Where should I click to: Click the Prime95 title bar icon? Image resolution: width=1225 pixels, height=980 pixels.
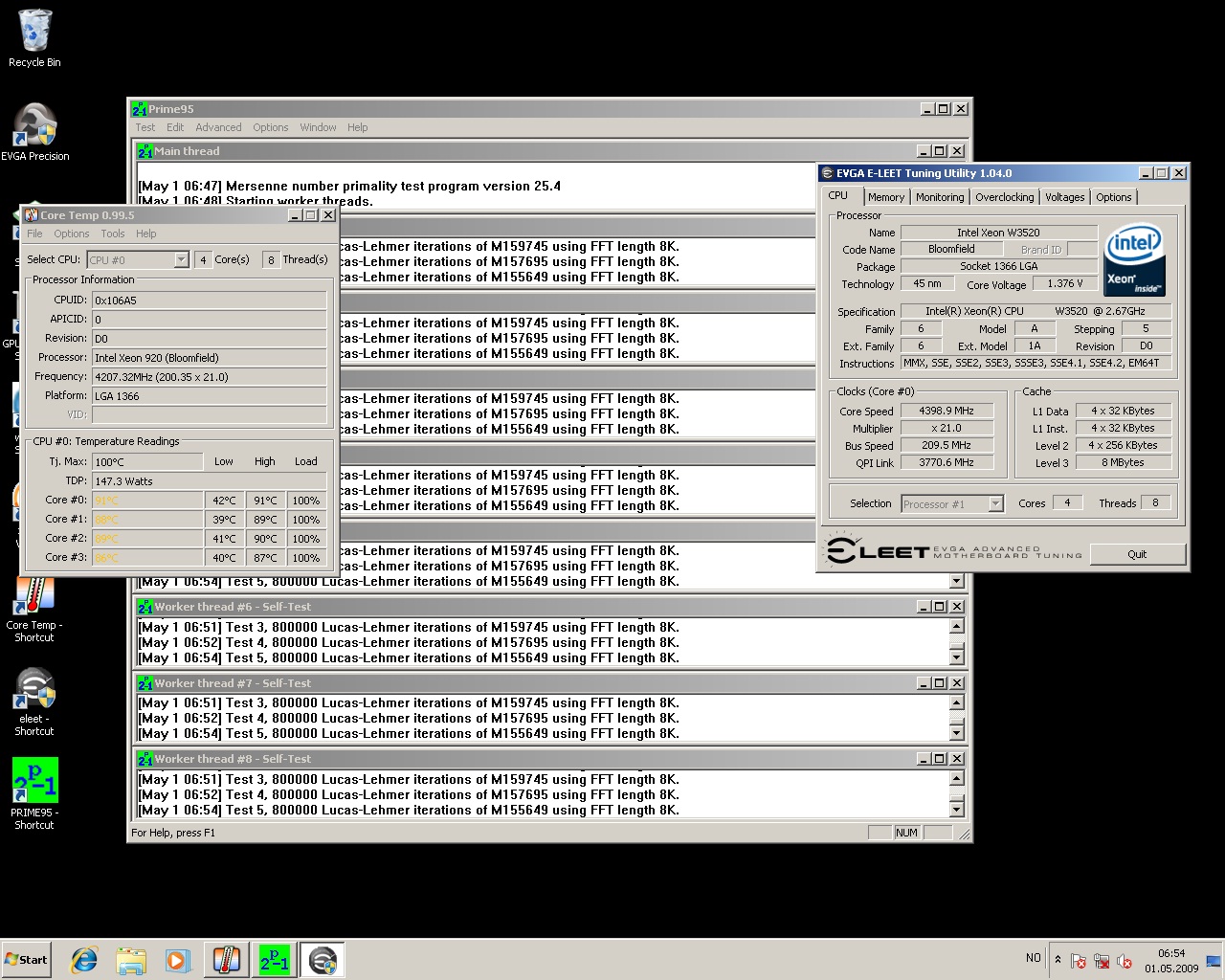click(140, 109)
